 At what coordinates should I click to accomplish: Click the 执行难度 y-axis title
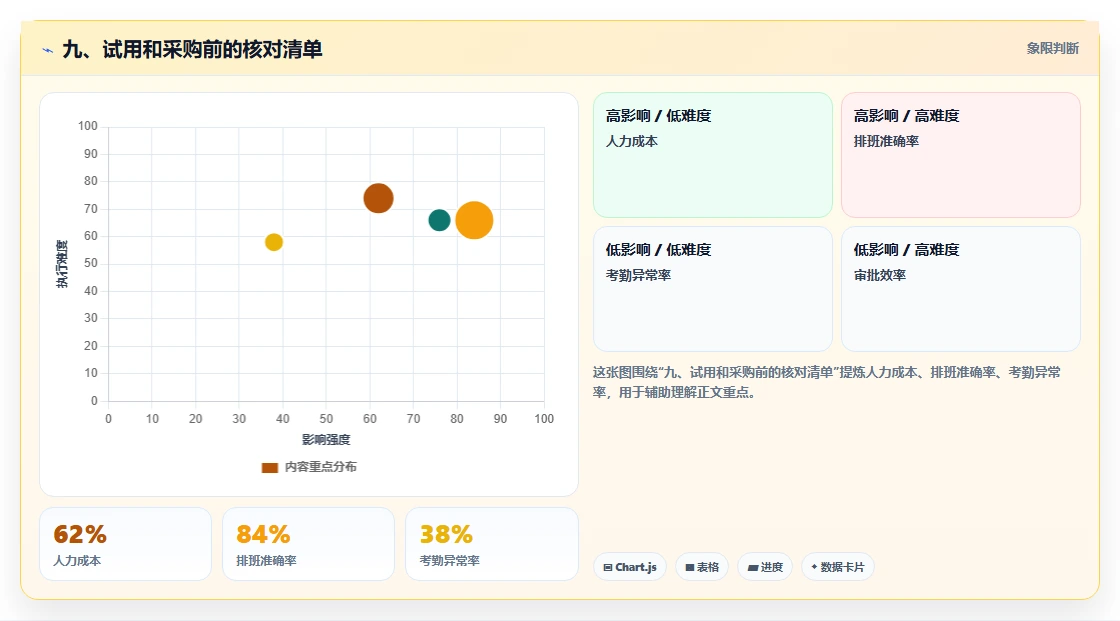[x=62, y=264]
